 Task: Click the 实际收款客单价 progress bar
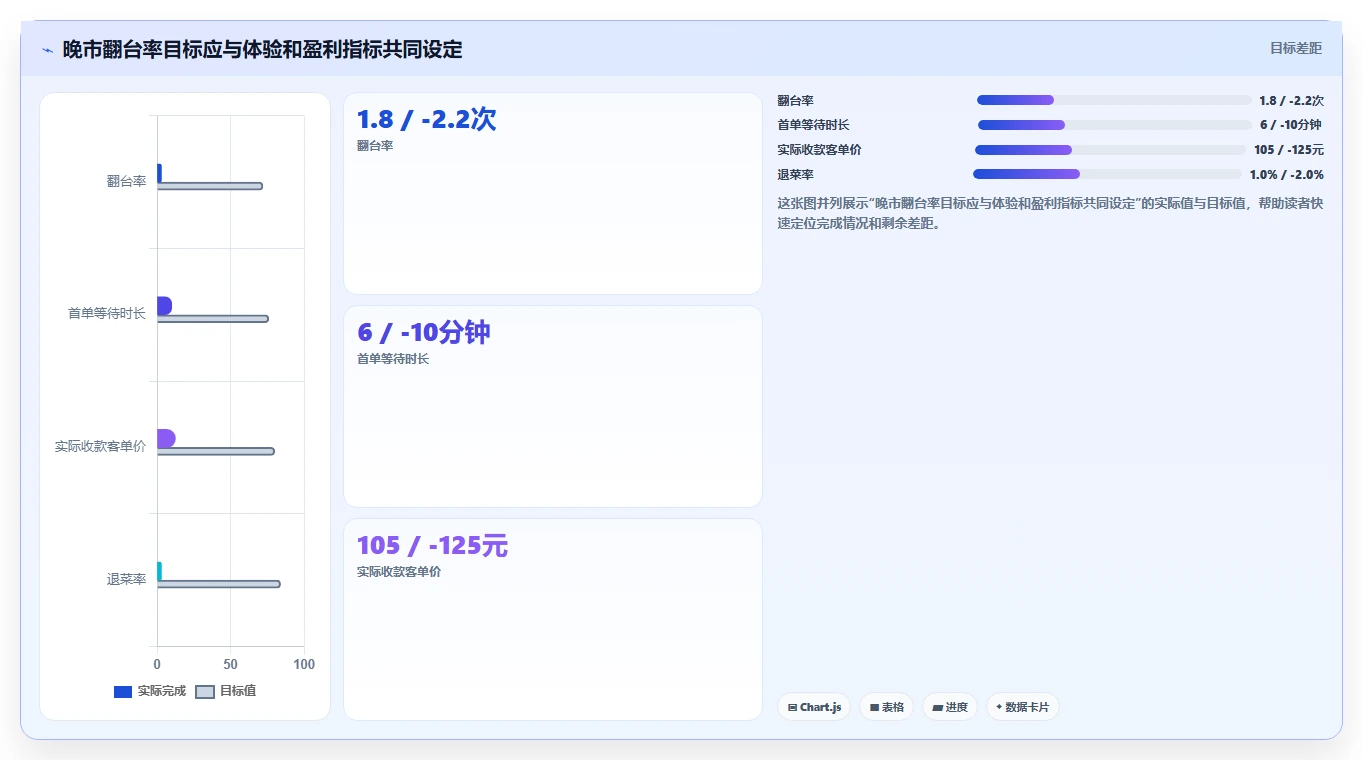click(1110, 150)
